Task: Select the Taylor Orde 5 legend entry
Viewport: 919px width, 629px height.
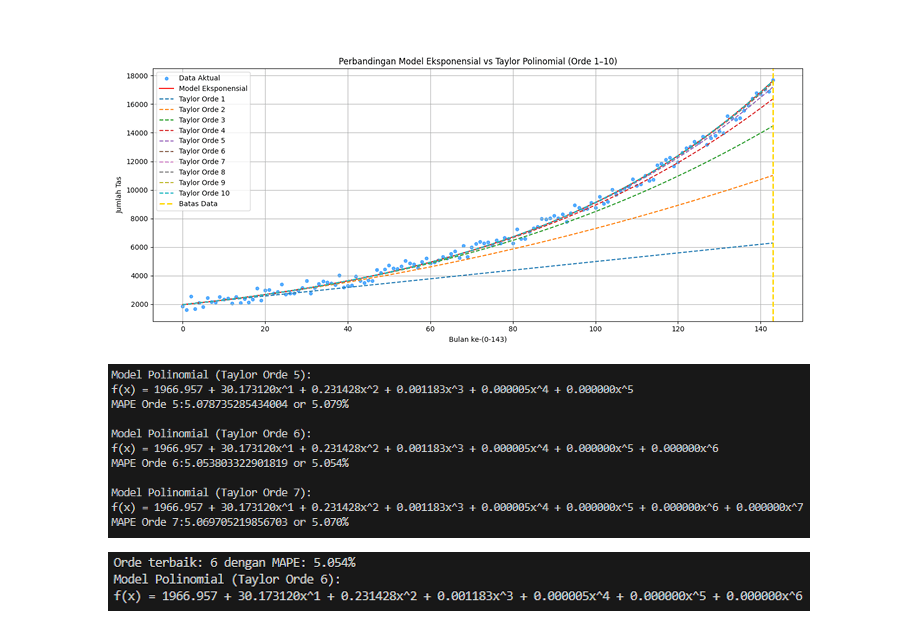Action: coord(192,141)
